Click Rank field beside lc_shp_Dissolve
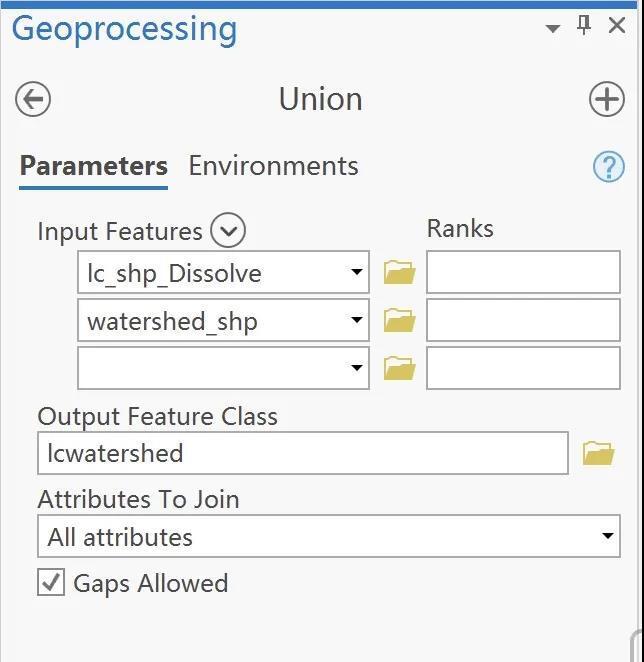 [x=523, y=272]
